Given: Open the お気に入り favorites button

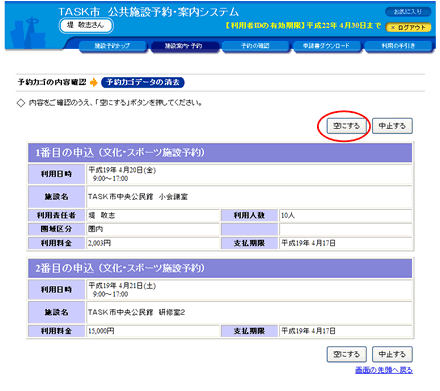Looking at the screenshot, I should point(408,12).
